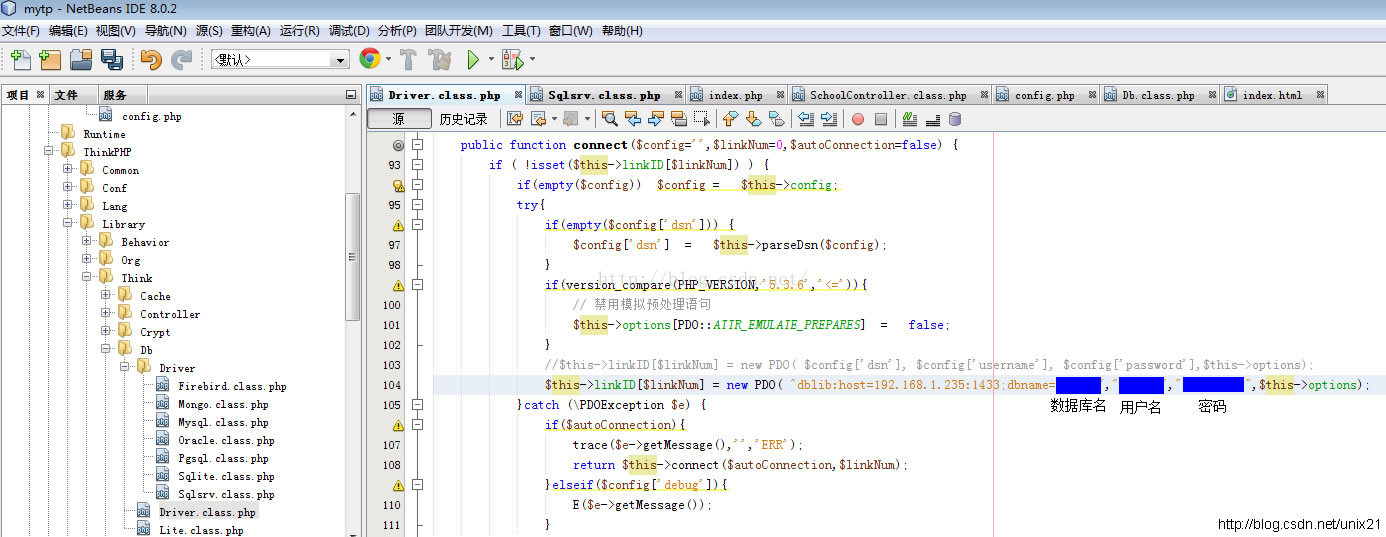1386x537 pixels.
Task: Click the cylinder icon ending editor toolbar
Action: (955, 119)
